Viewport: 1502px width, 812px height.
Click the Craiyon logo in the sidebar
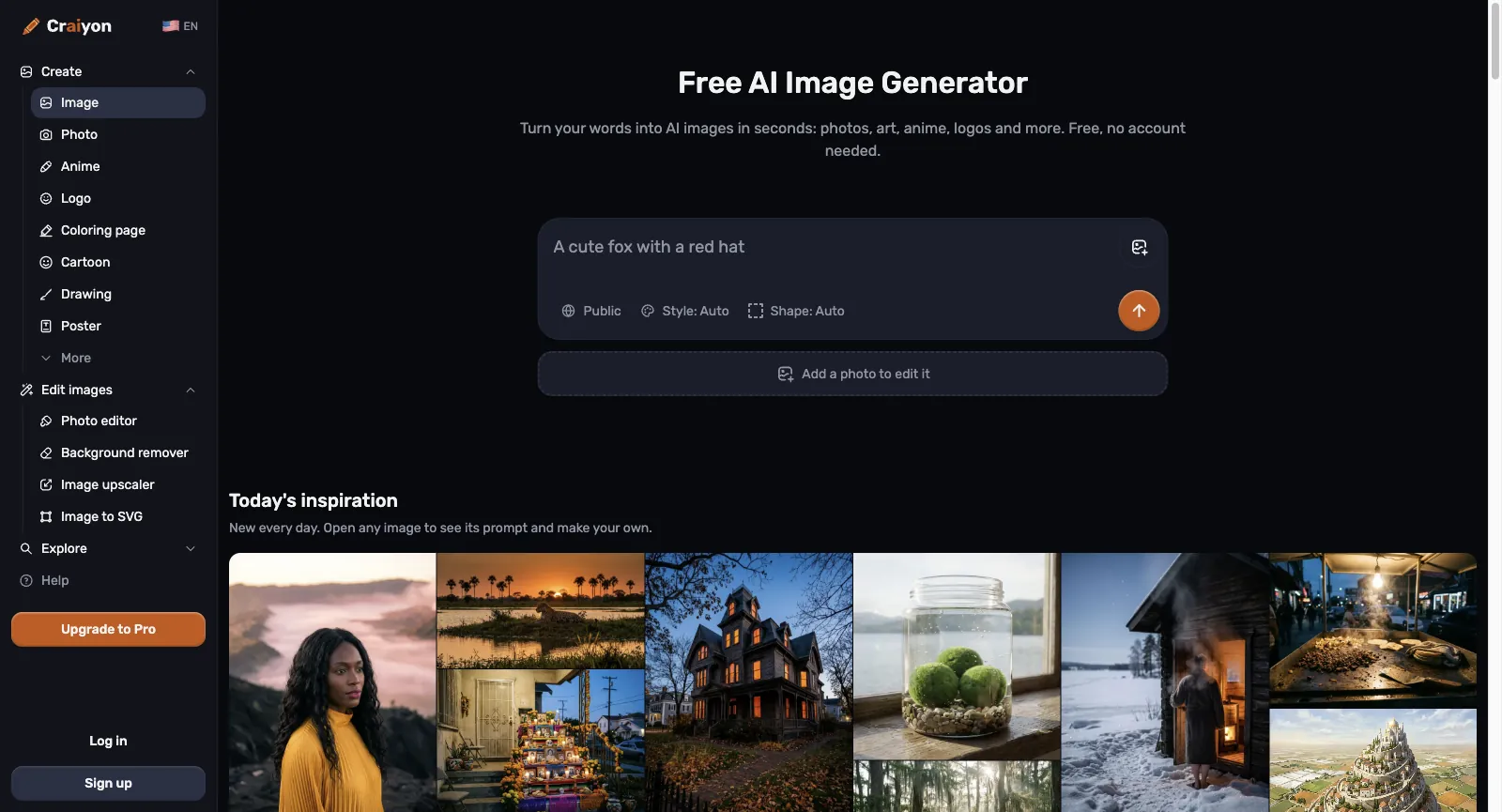(67, 26)
